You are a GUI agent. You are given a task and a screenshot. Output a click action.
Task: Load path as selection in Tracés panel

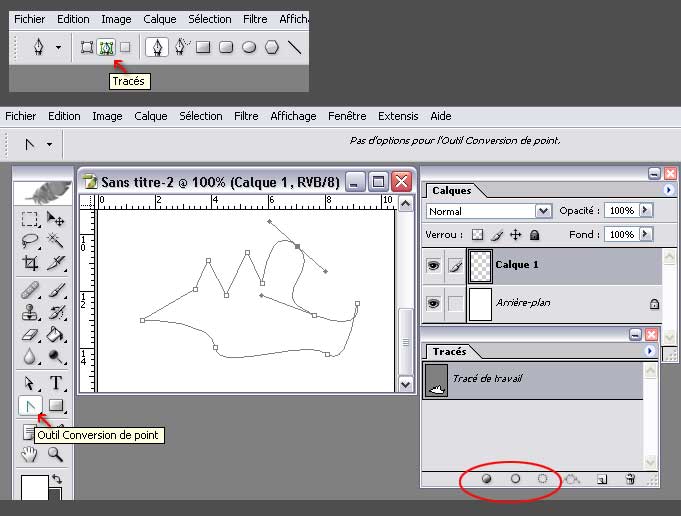[x=542, y=479]
